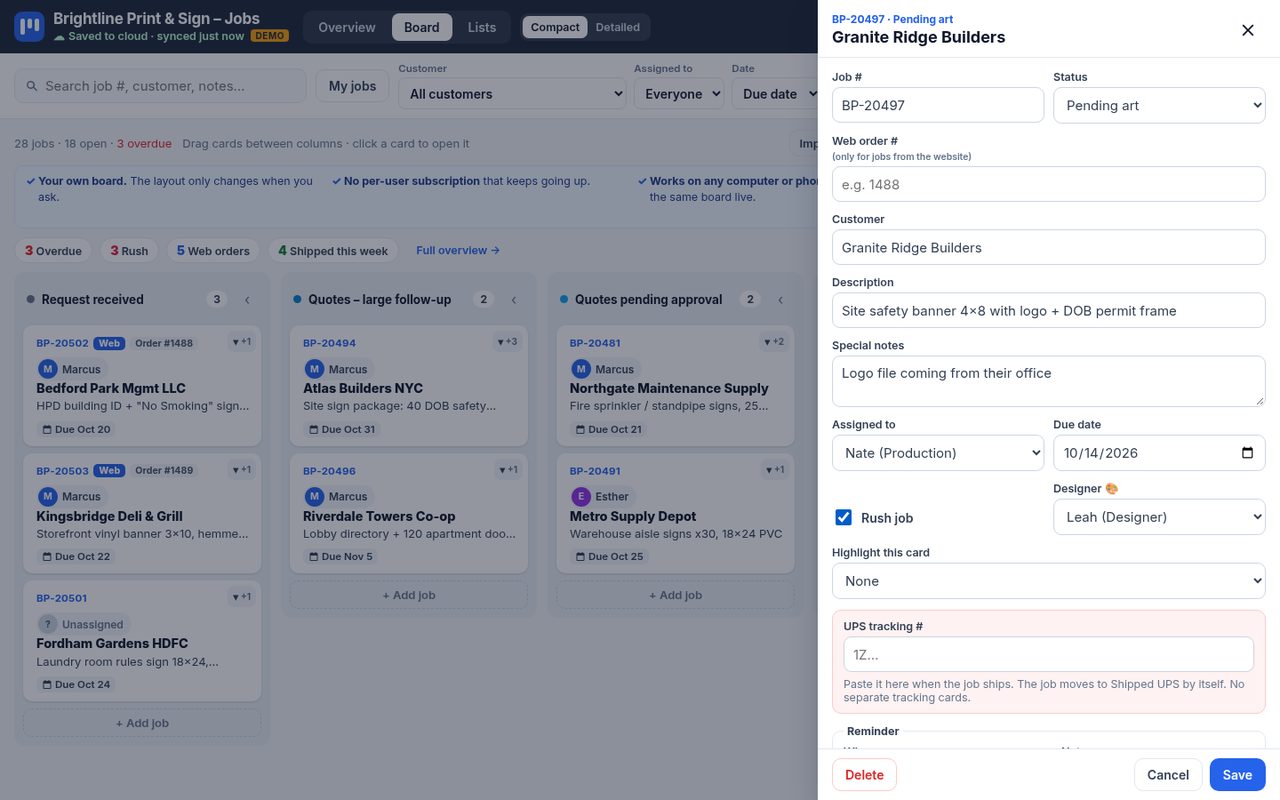Collapse the Quotes – large follow-up column

click(514, 300)
